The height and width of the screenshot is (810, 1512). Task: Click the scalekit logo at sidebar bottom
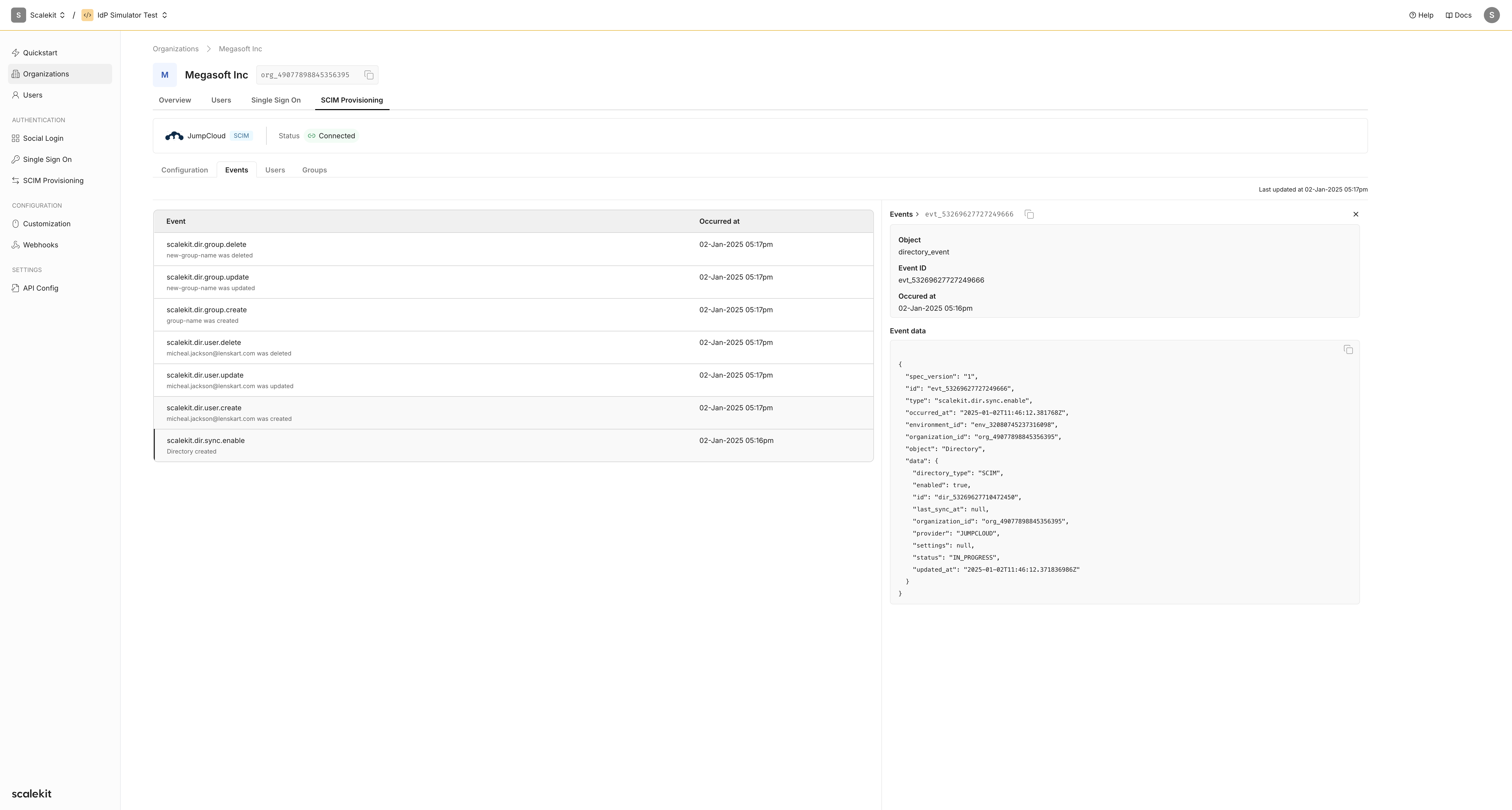pos(32,794)
